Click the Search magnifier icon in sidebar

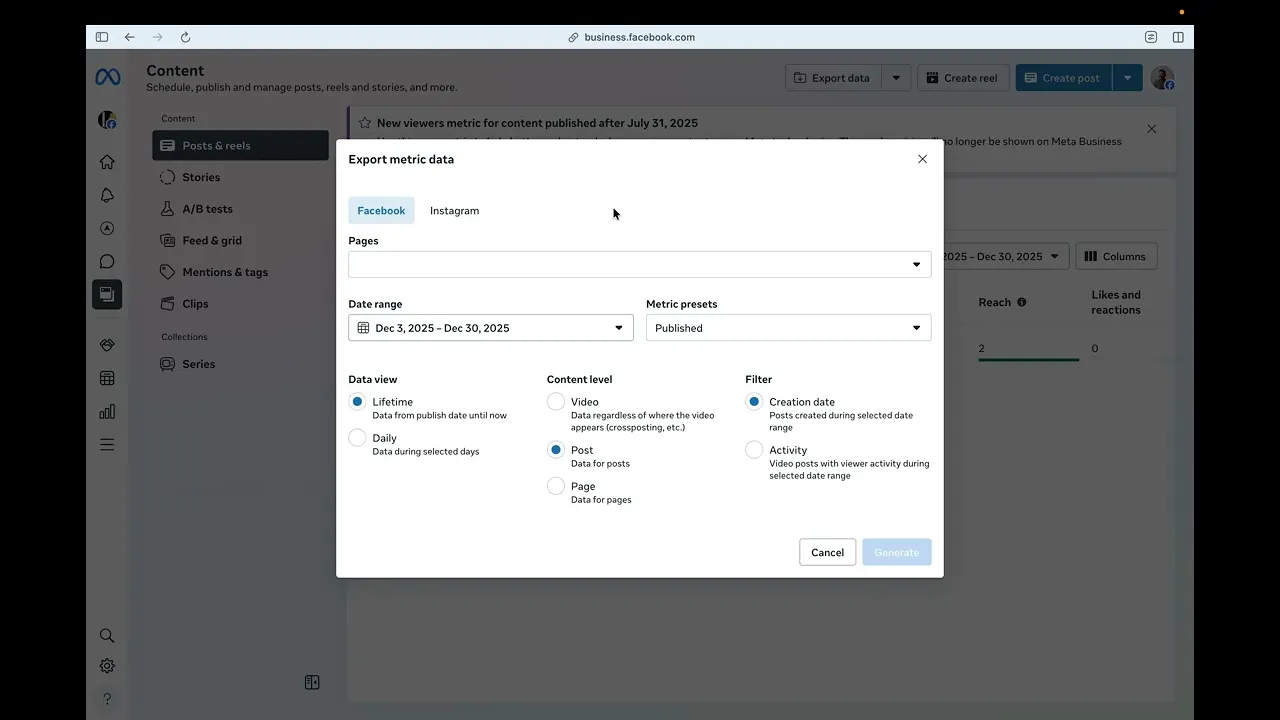[107, 635]
